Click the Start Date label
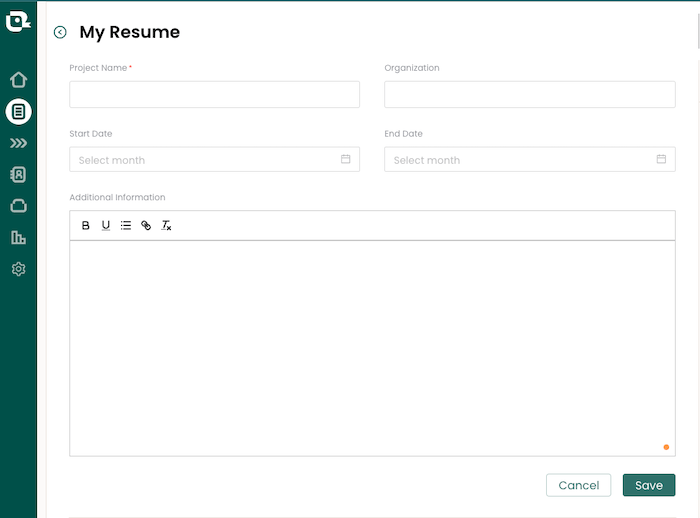700x518 pixels. (x=91, y=134)
